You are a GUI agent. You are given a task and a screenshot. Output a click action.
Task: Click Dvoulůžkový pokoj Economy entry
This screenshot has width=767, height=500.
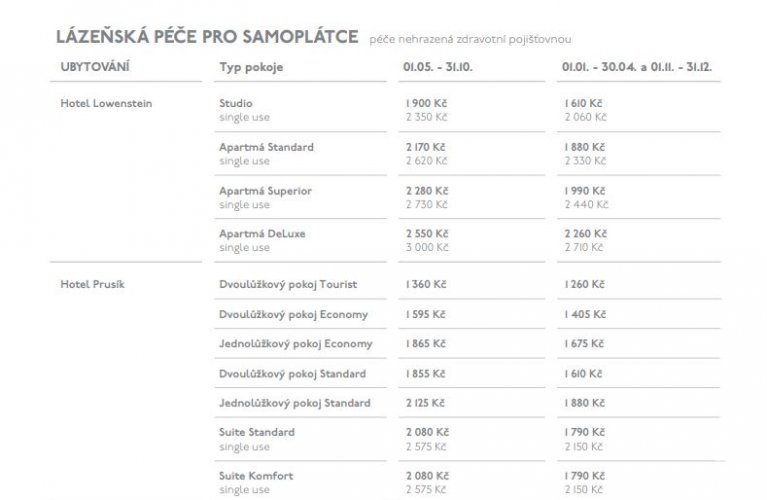[293, 315]
